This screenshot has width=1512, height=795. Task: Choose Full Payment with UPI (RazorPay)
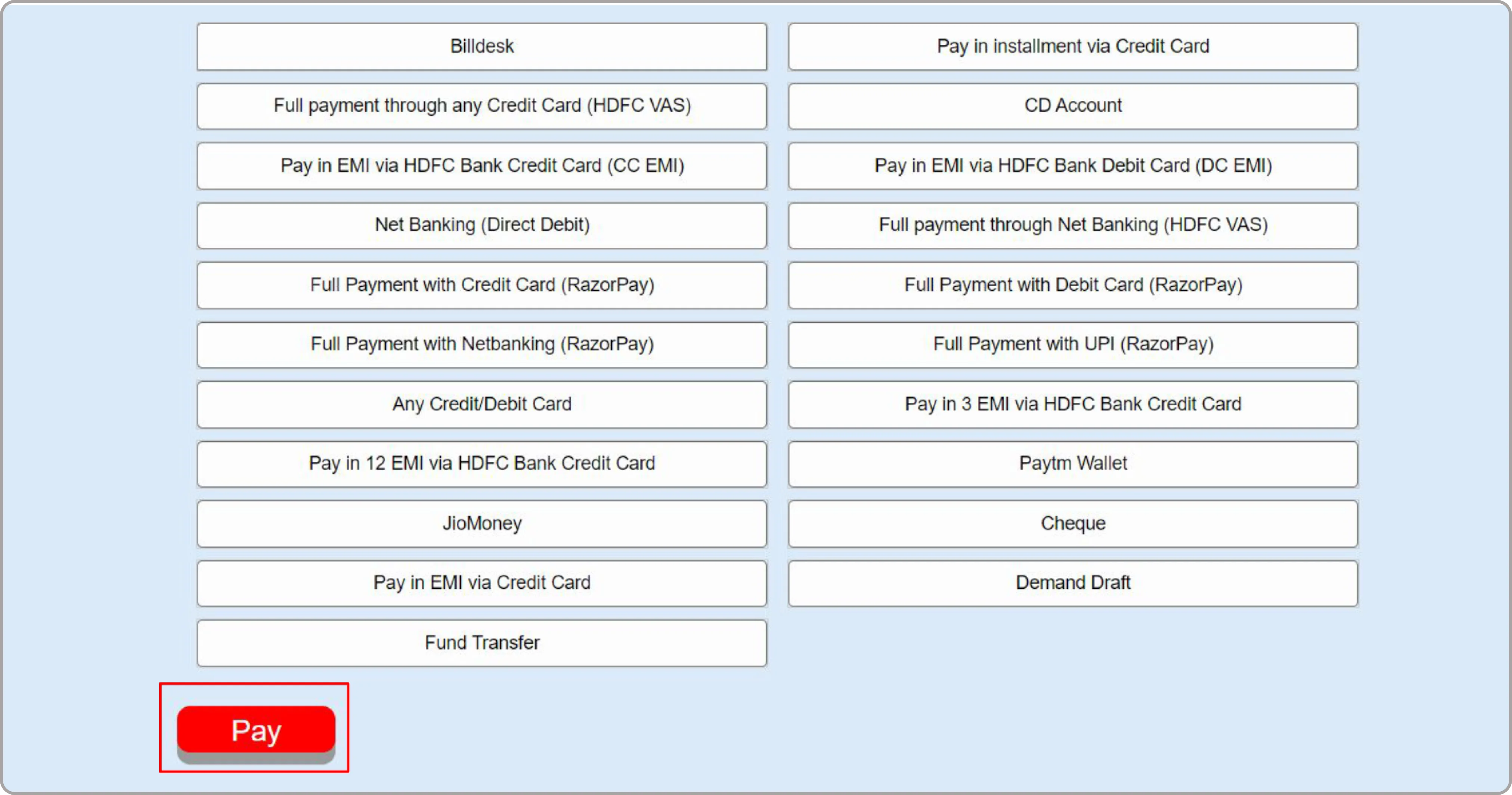(1073, 345)
